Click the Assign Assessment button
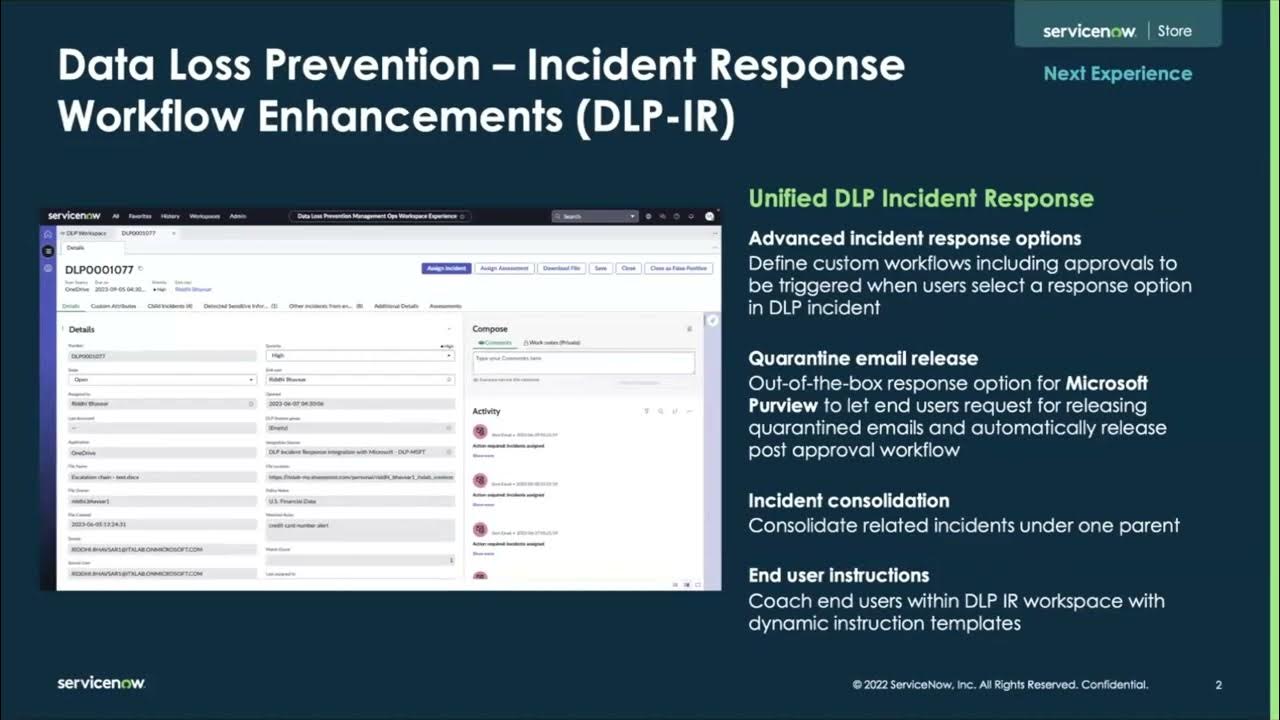This screenshot has height=720, width=1280. 504,268
